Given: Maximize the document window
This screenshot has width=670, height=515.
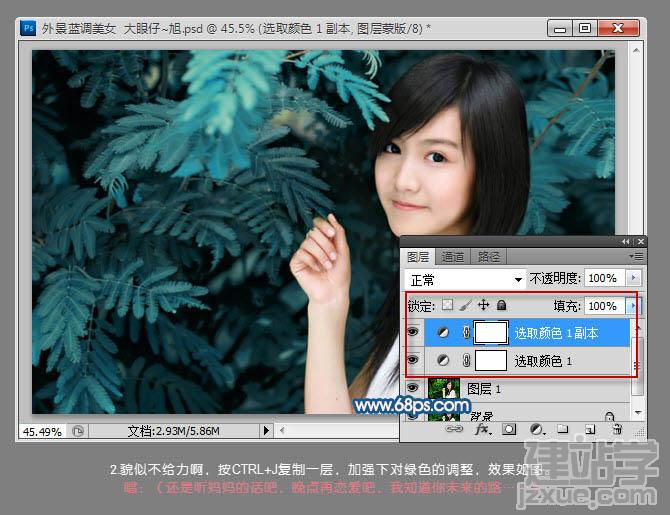Looking at the screenshot, I should 585,29.
